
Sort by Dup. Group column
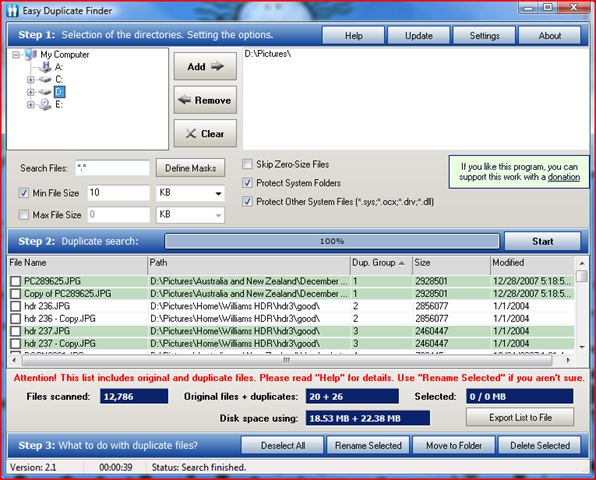(381, 263)
